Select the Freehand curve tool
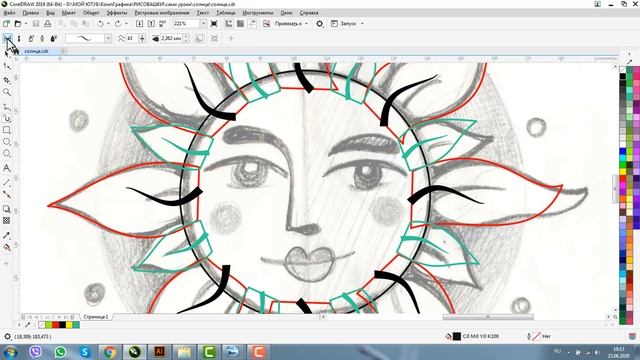Viewport: 640px width, 360px height. coord(7,107)
